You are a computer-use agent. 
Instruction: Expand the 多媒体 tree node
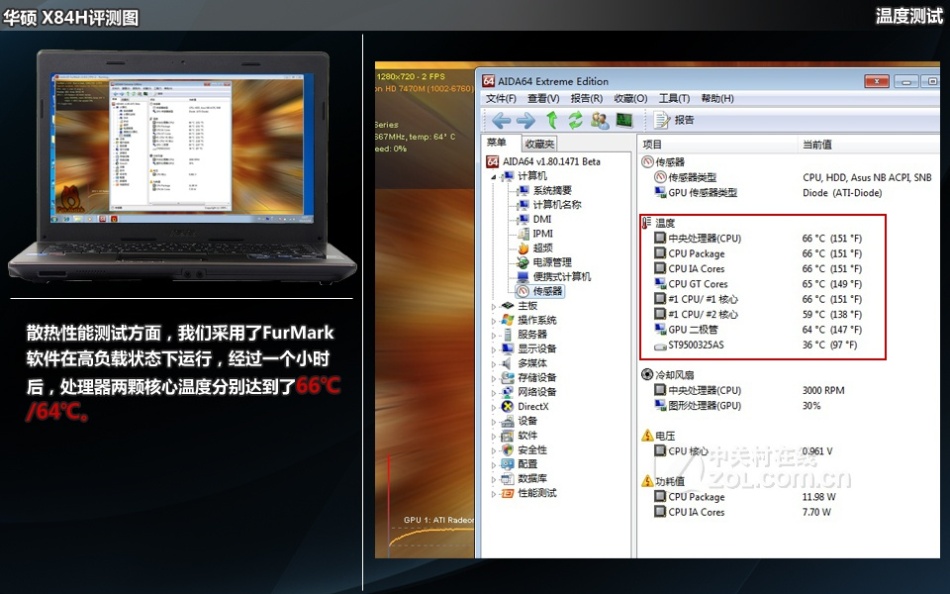point(494,364)
